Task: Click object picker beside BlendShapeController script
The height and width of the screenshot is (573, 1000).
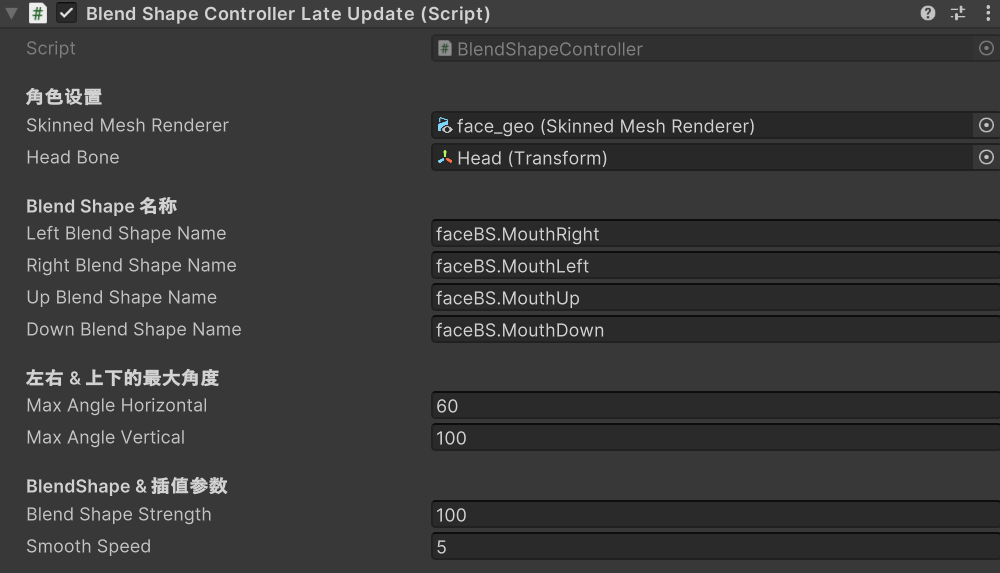Action: 986,48
